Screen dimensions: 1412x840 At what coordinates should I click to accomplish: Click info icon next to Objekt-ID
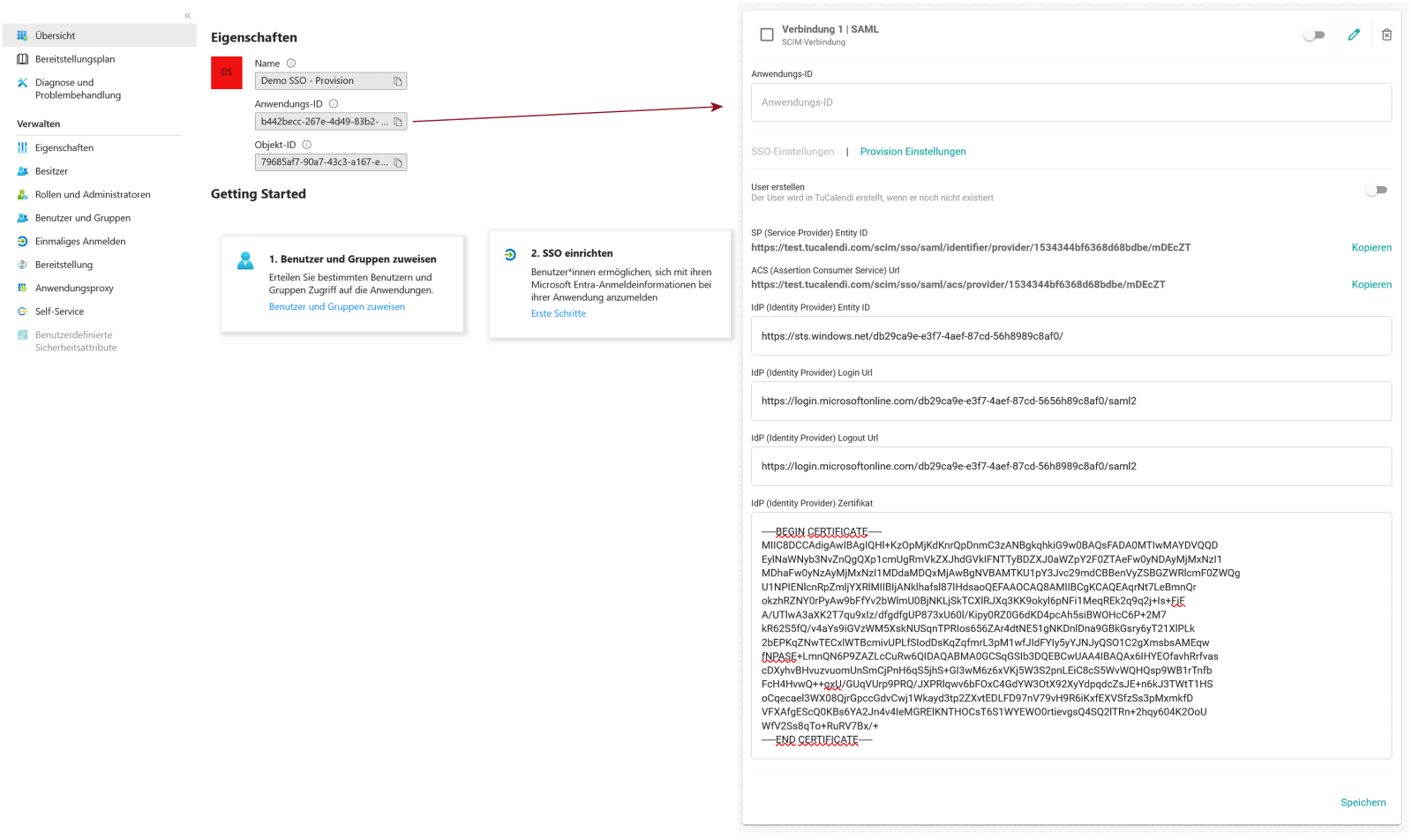click(307, 145)
